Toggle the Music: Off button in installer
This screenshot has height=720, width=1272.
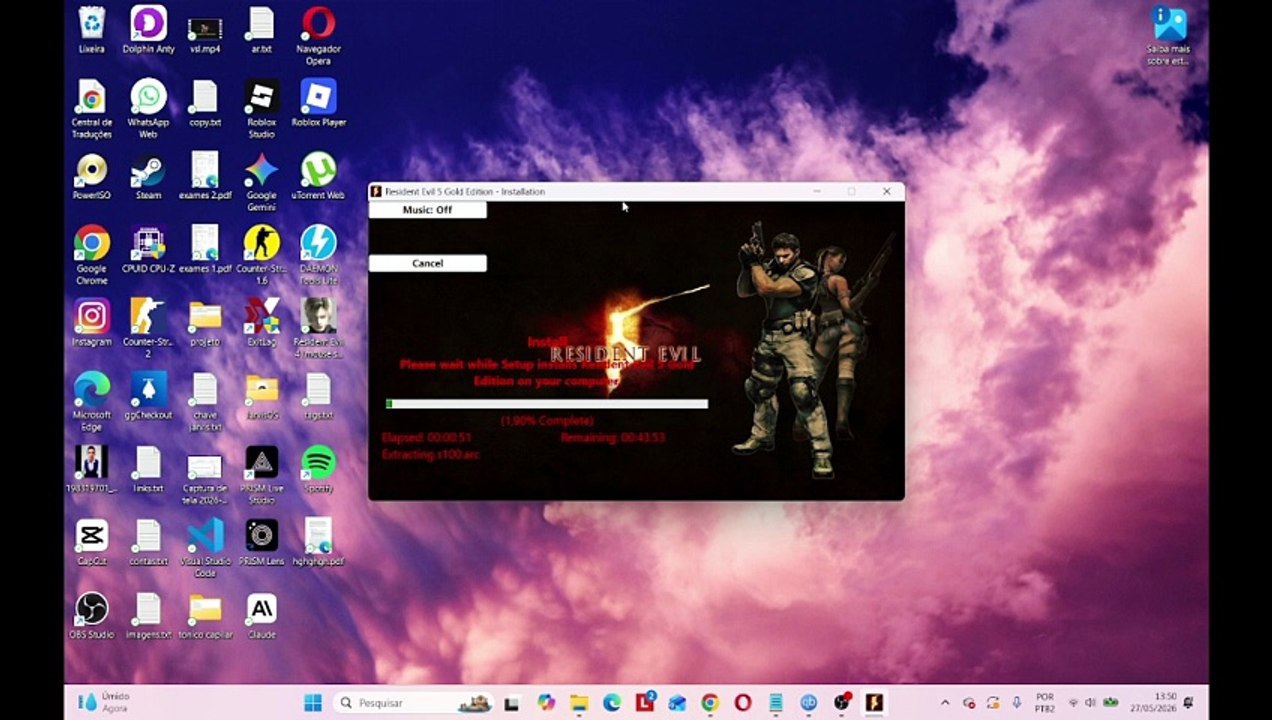(x=427, y=210)
